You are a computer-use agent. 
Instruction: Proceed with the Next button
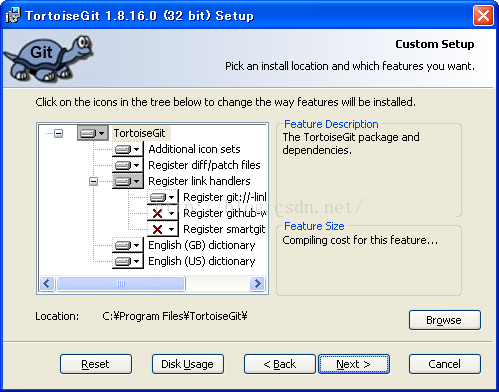[x=354, y=364]
